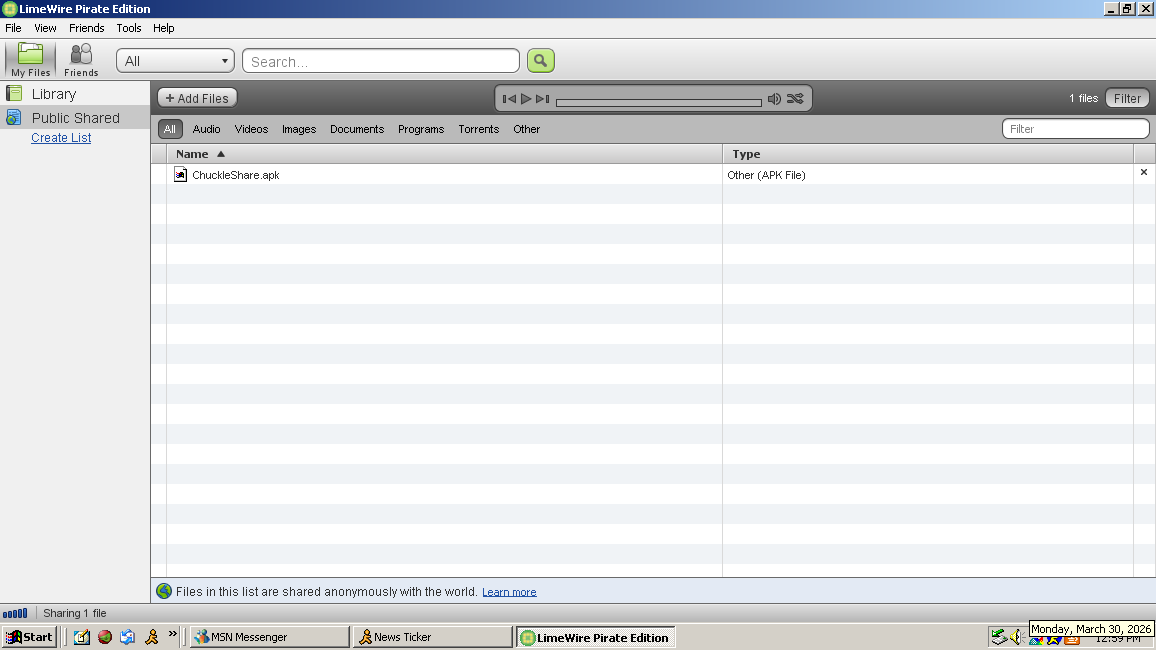Skip to previous track in player
The image size is (1156, 650).
[x=509, y=99]
